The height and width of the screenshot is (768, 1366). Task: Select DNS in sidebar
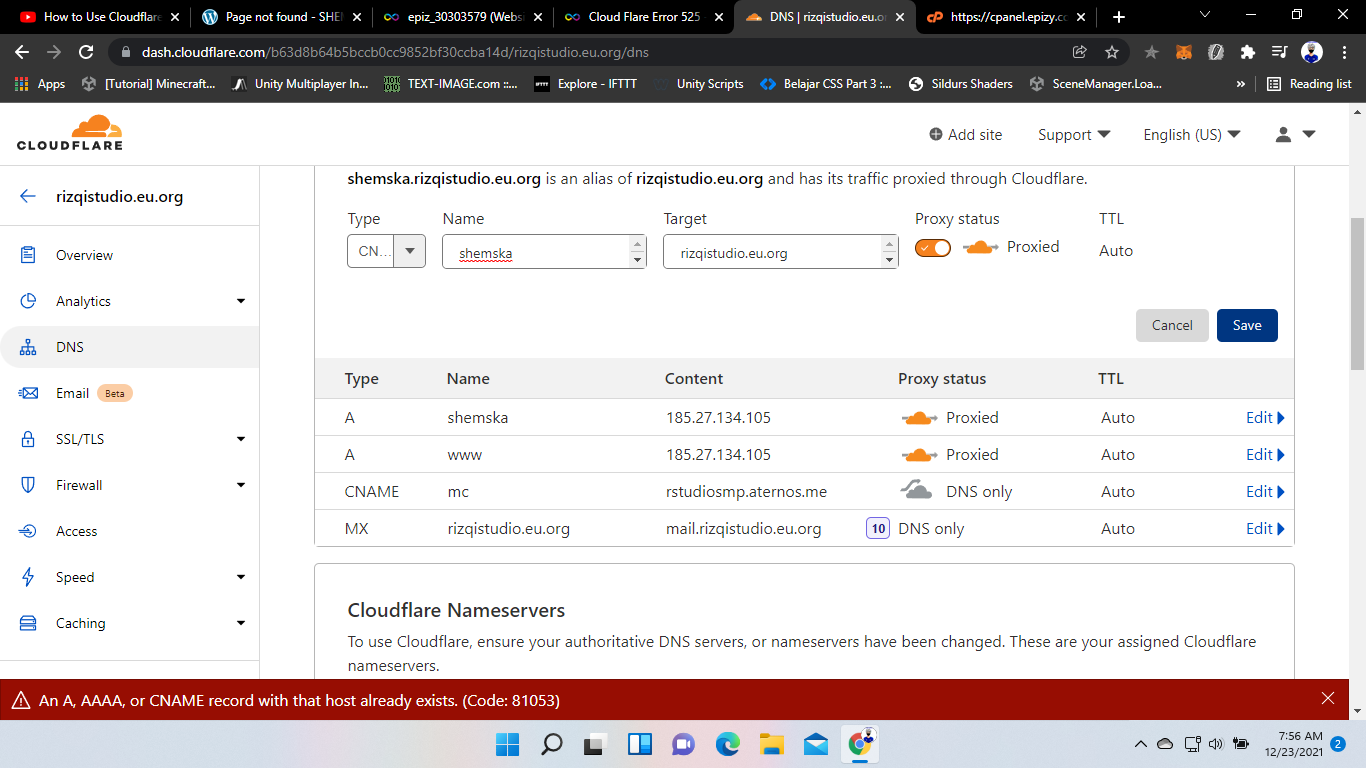(70, 347)
